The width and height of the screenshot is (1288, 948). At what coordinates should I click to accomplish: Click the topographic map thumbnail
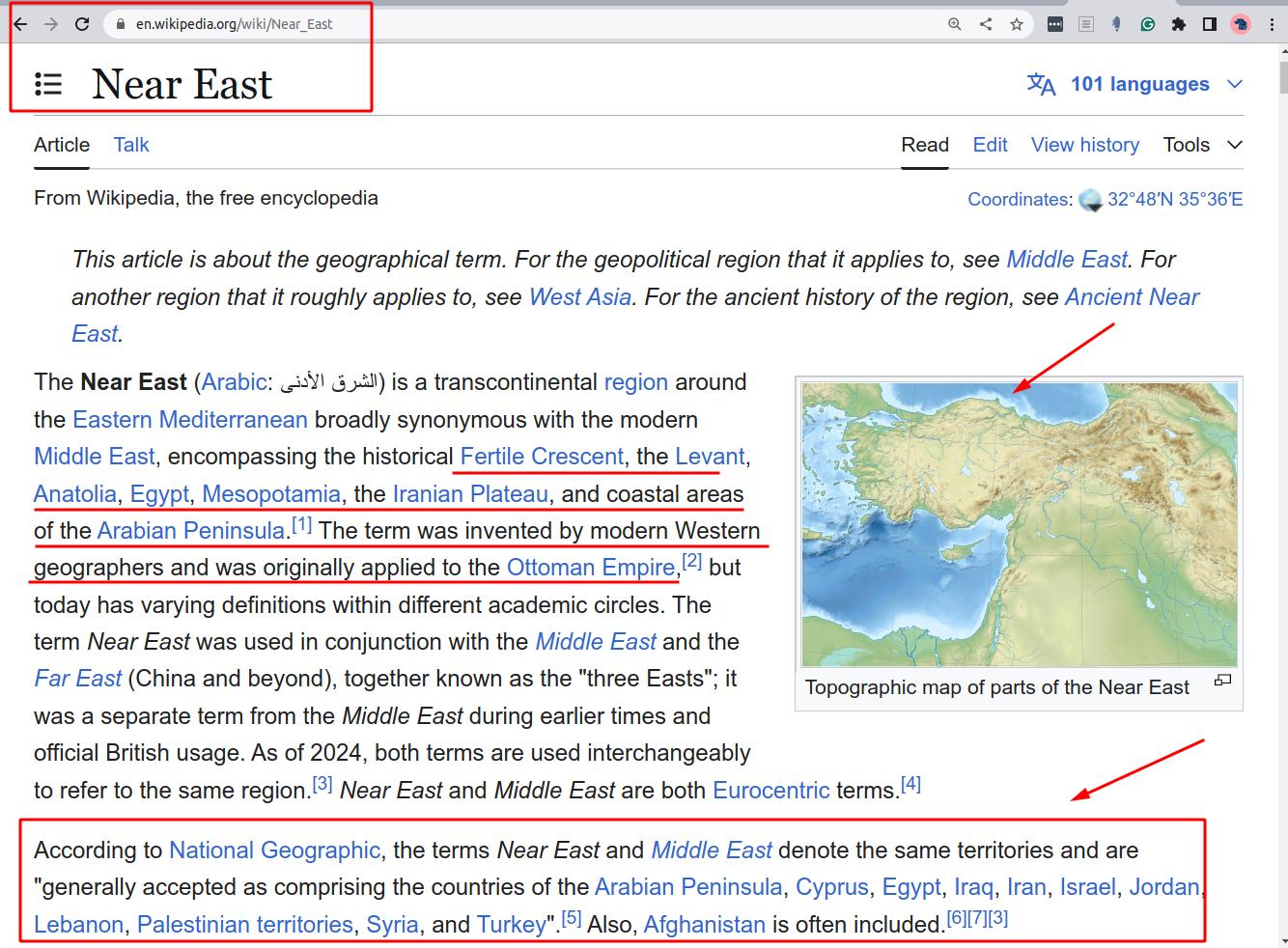click(1019, 524)
